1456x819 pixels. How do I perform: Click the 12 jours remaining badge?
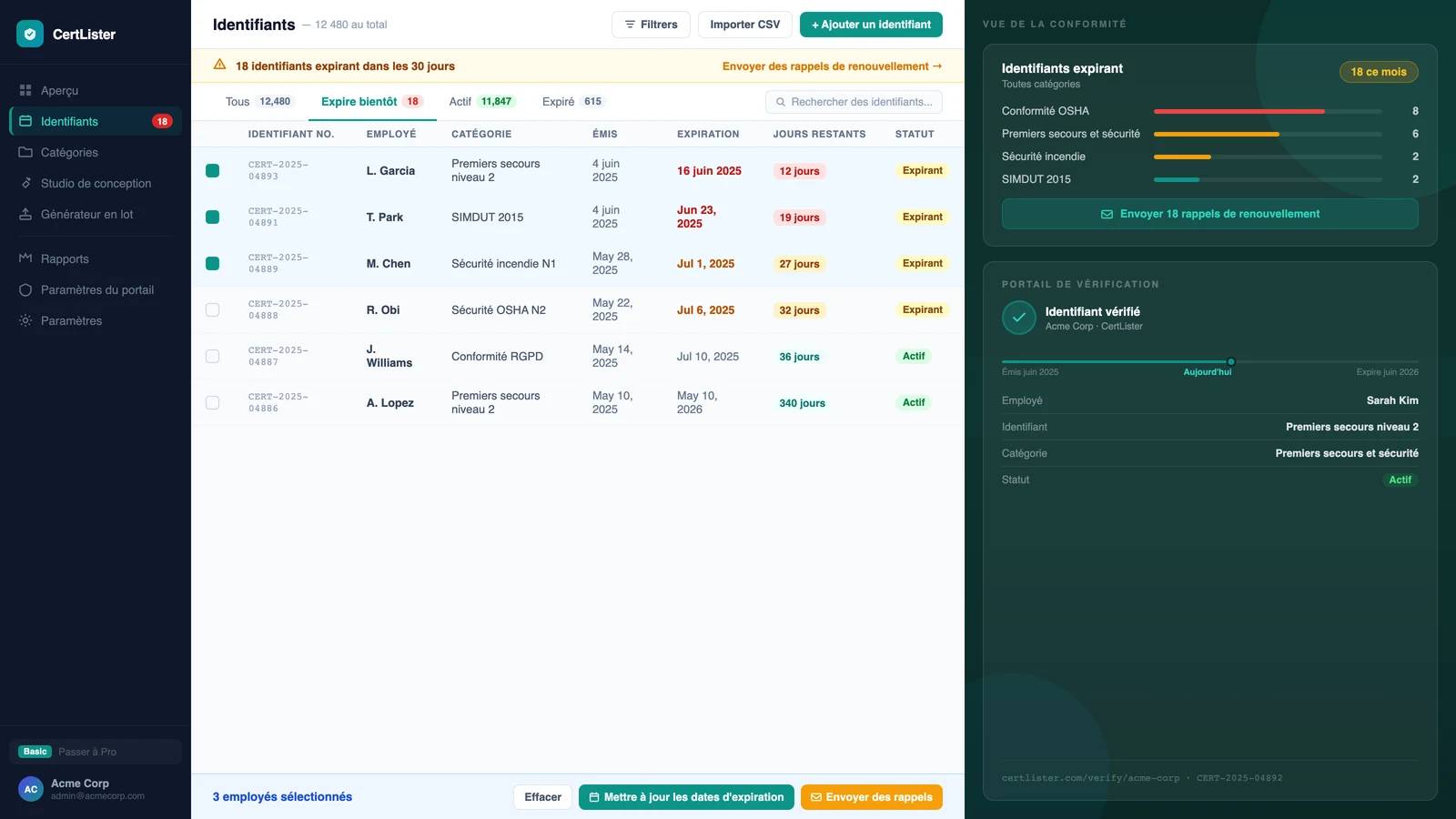[799, 171]
